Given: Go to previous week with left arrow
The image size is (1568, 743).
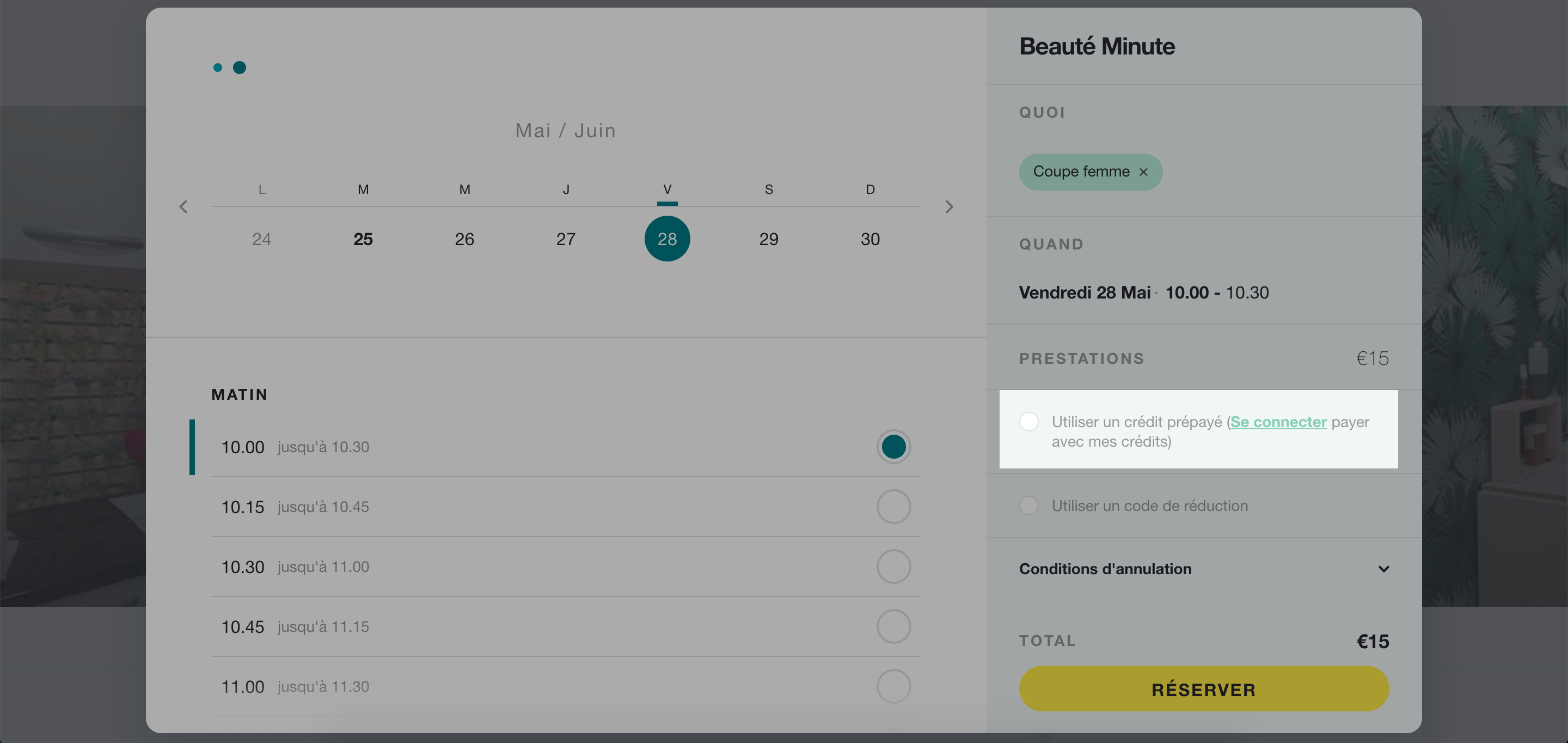Looking at the screenshot, I should click(x=183, y=207).
